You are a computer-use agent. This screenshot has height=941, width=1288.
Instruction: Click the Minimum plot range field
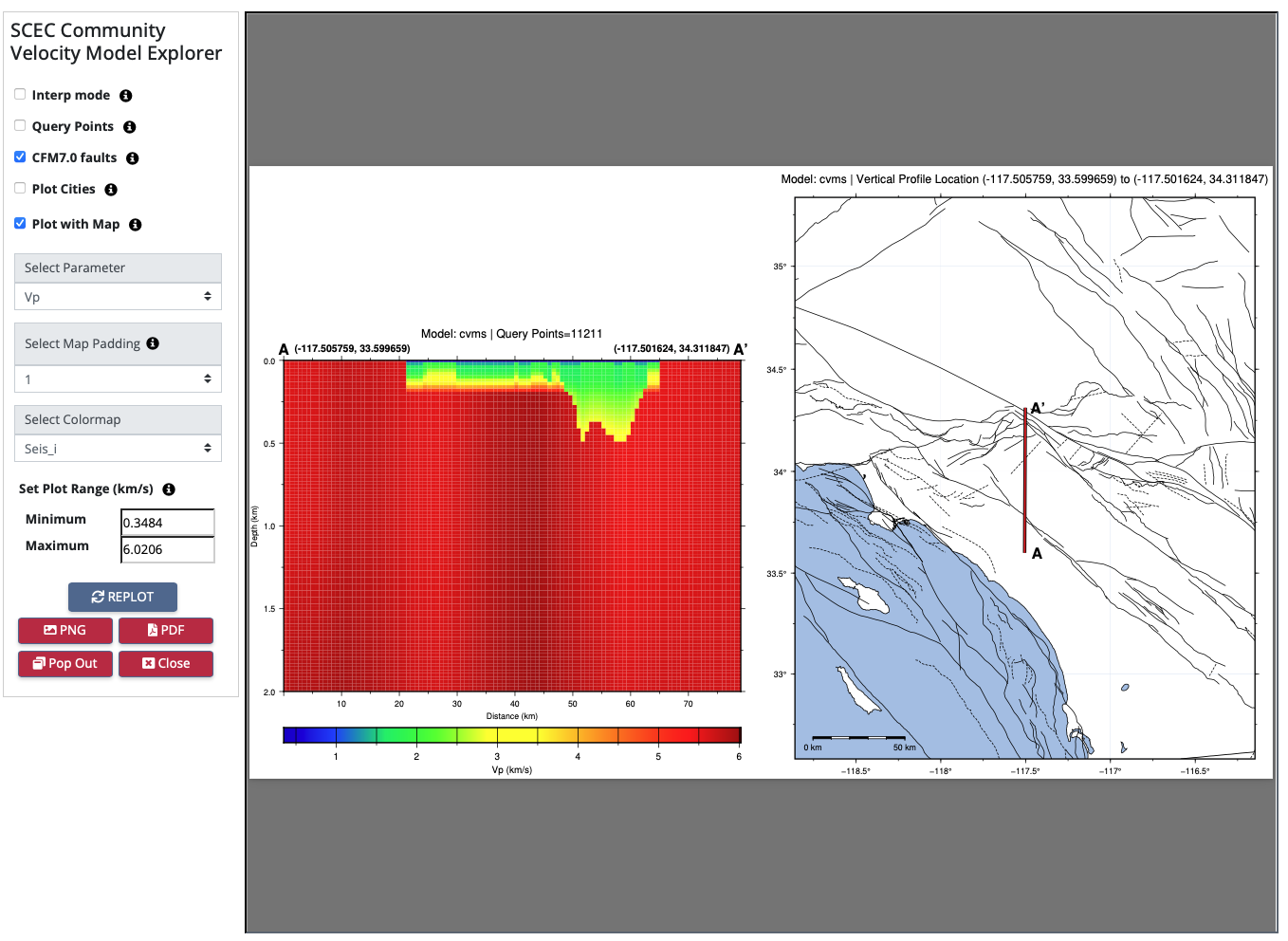[167, 523]
